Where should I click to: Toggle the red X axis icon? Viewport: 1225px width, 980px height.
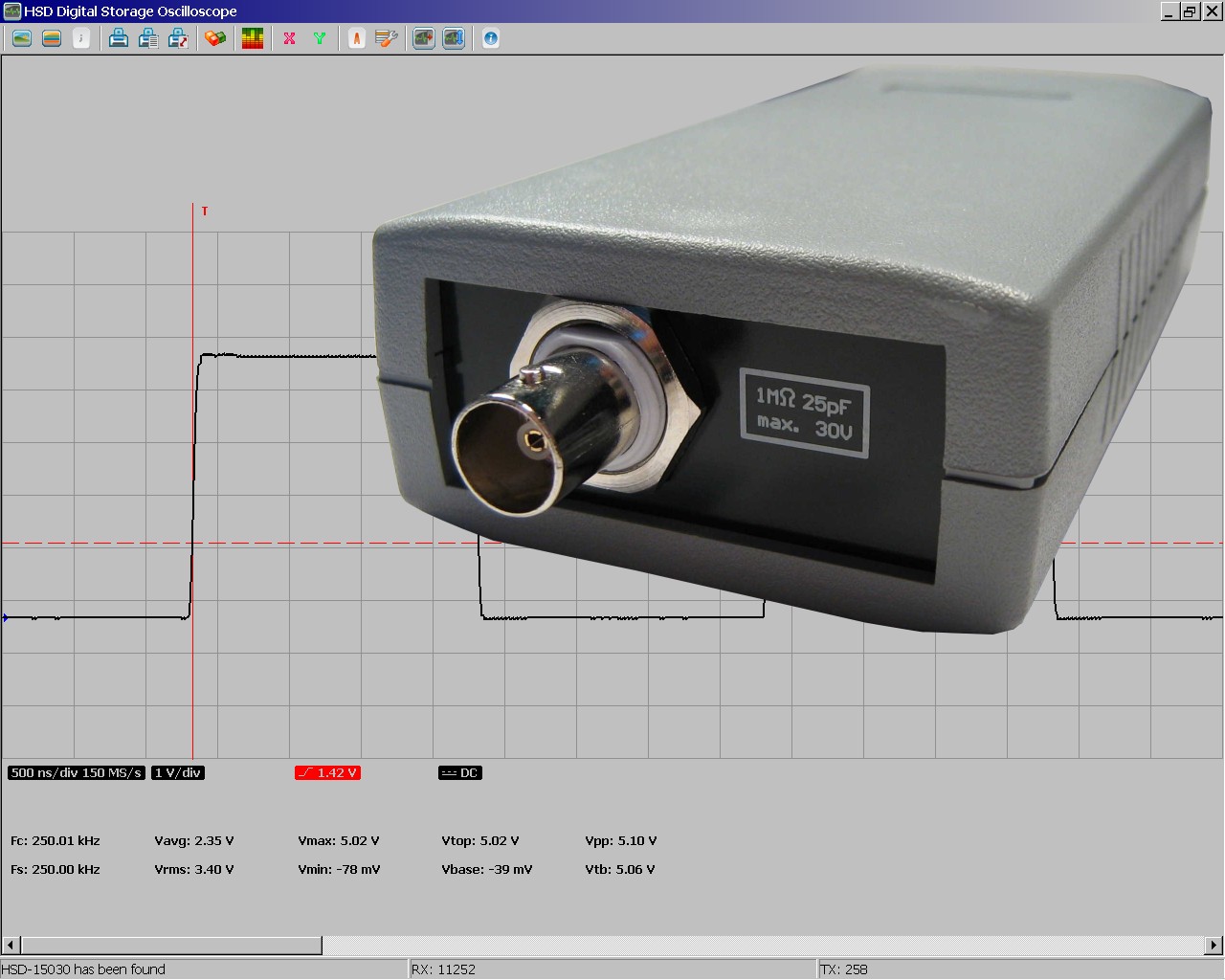[x=289, y=38]
